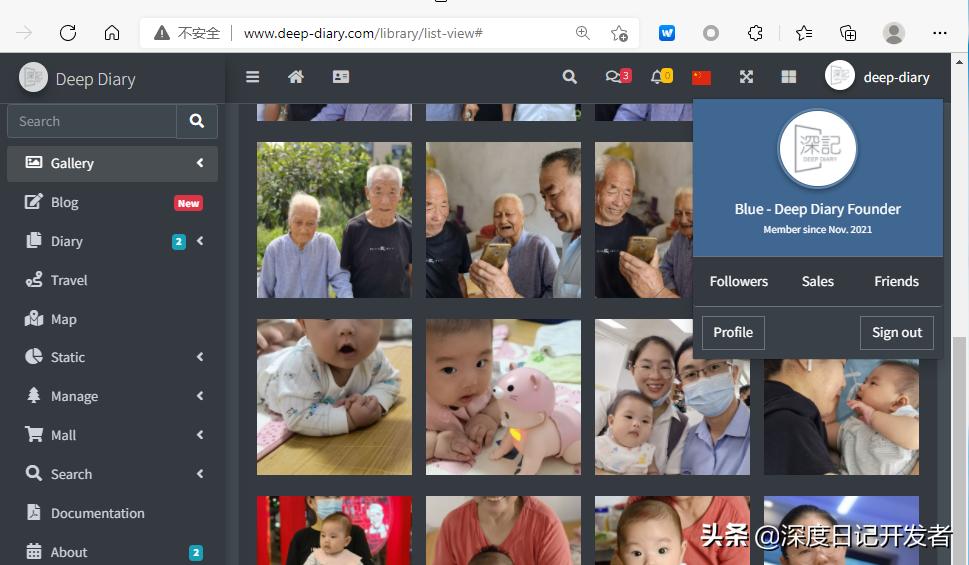Expand the Diary menu chevron

click(x=200, y=240)
